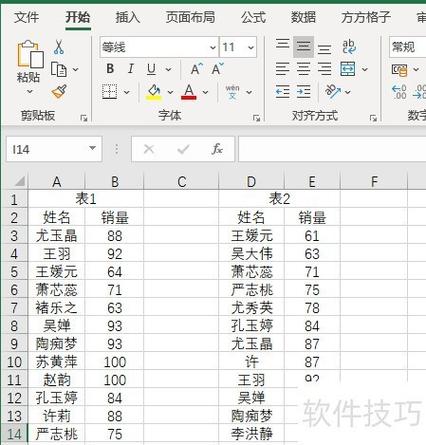Click the Wrap Text icon

coord(349,47)
